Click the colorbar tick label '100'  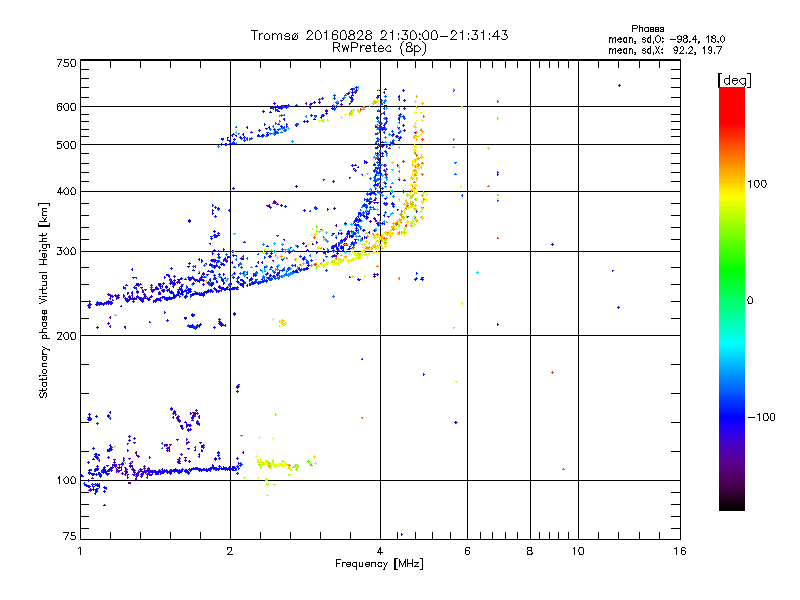757,184
